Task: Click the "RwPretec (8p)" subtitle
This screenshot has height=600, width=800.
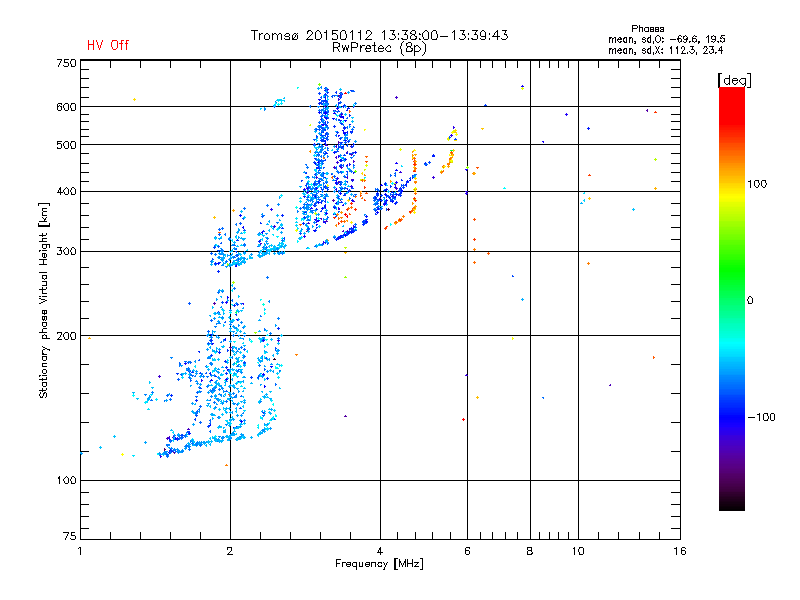Action: pyautogui.click(x=379, y=48)
